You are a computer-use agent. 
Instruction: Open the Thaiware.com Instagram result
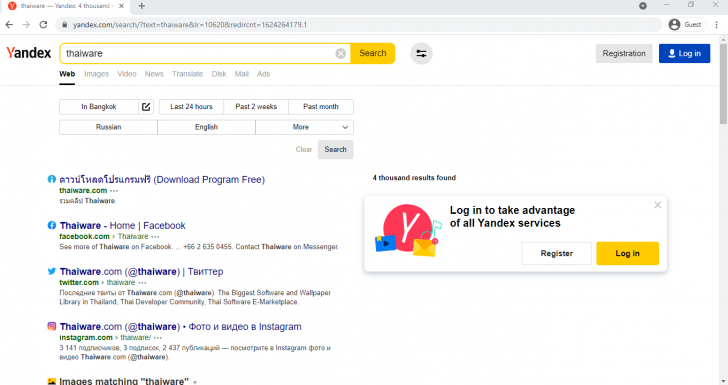(x=181, y=327)
